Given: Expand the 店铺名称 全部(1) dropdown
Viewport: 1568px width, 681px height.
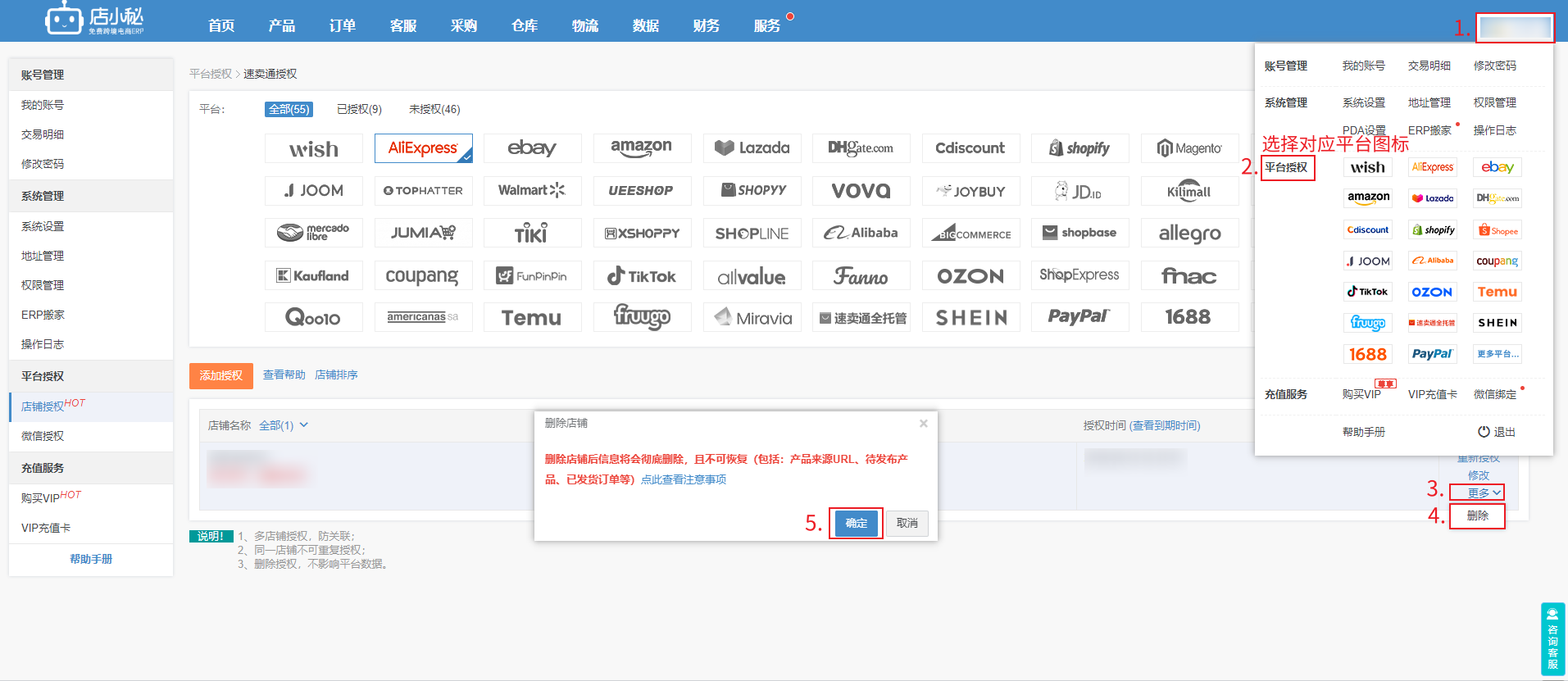Looking at the screenshot, I should (284, 425).
